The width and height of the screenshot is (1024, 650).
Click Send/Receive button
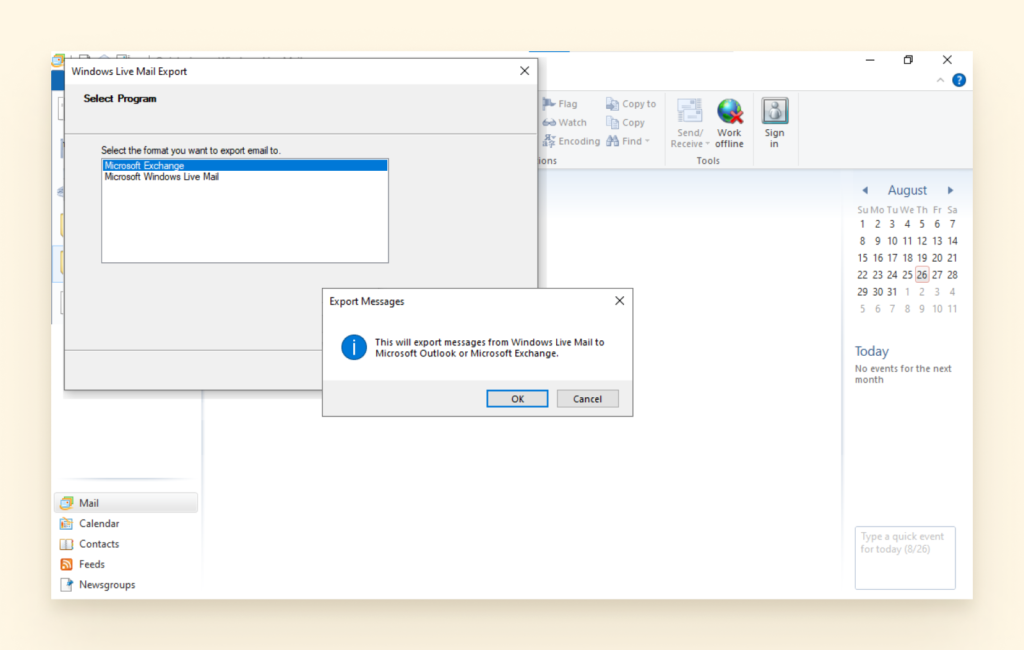tap(690, 123)
